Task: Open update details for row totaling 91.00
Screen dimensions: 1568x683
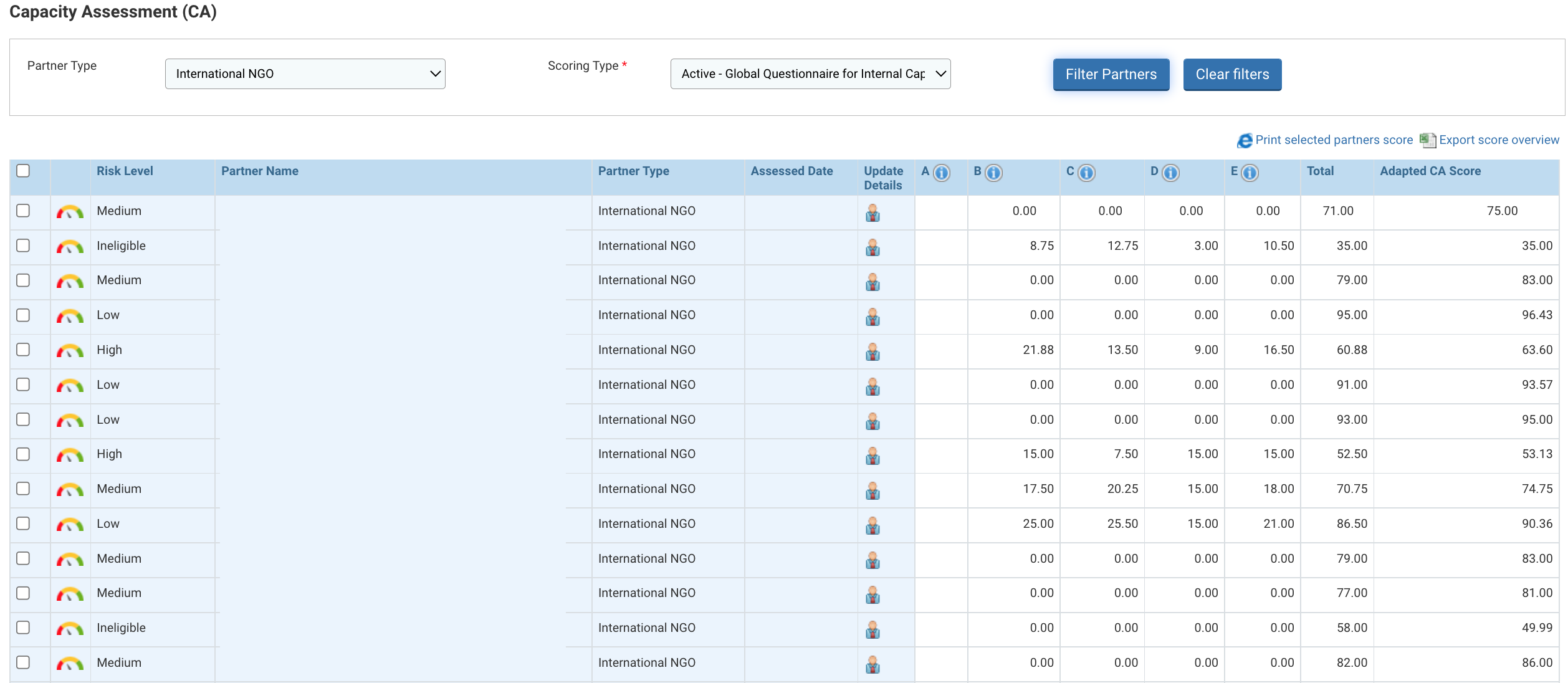Action: click(872, 387)
